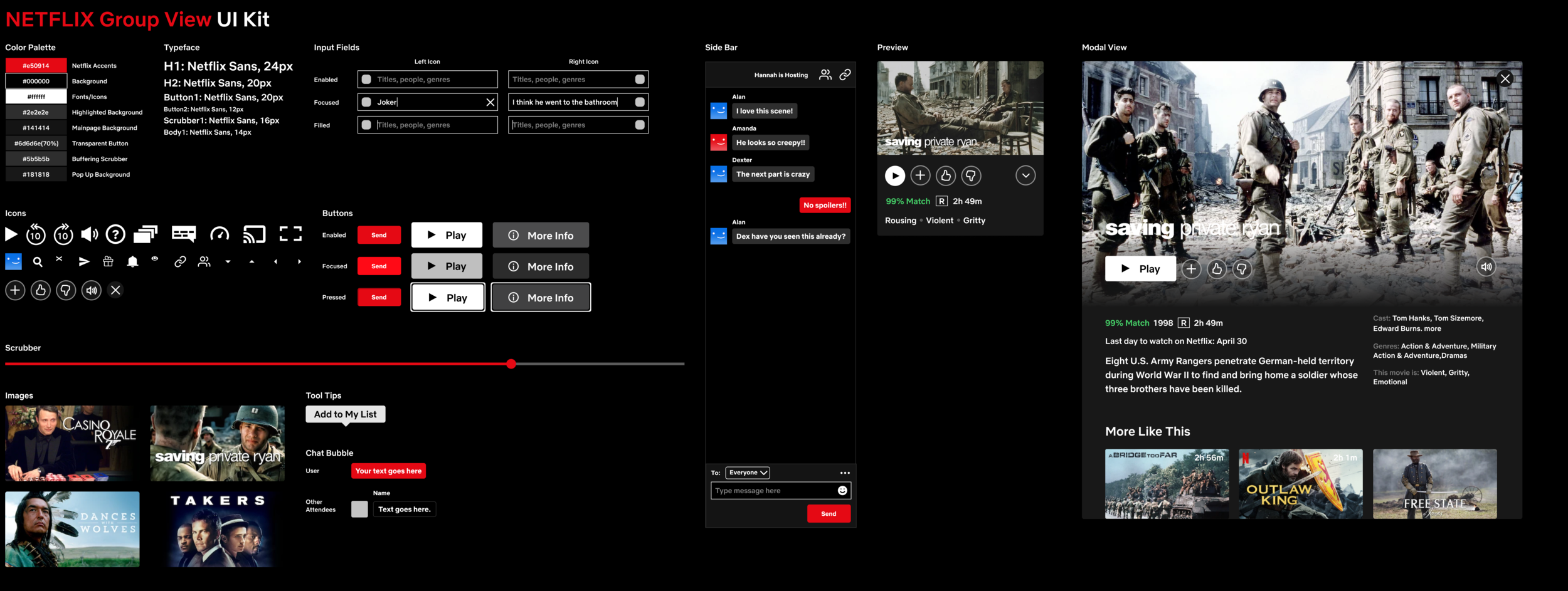Click the help question mark icon

115,234
